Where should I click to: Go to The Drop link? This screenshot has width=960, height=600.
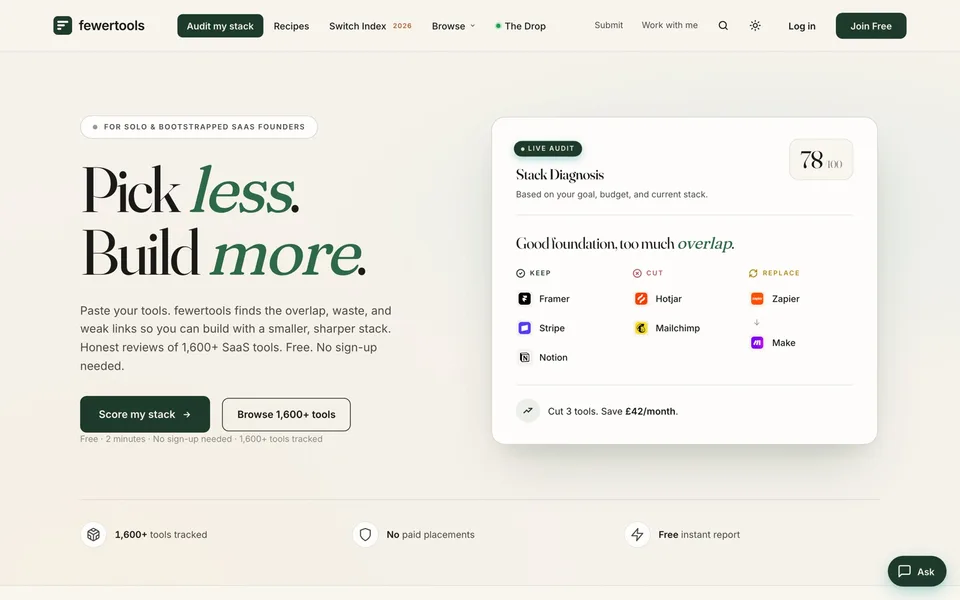tap(520, 26)
